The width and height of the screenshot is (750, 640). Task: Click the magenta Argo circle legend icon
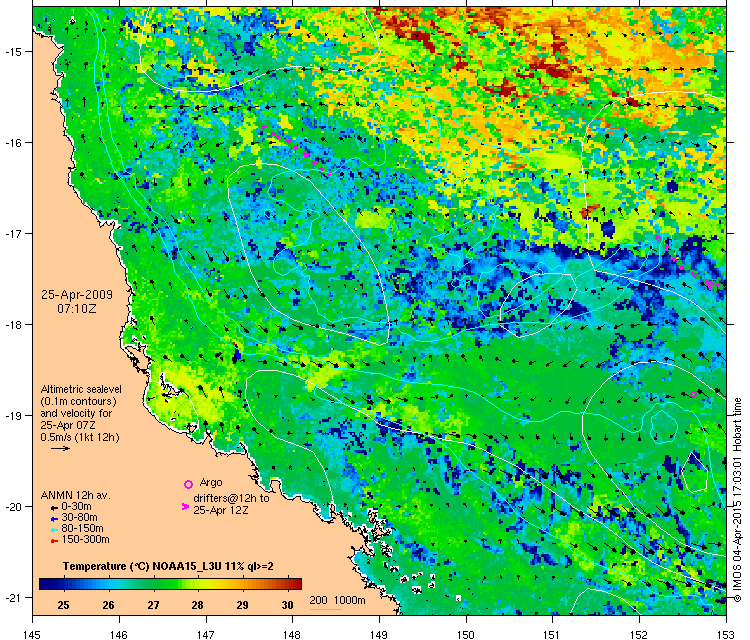(x=188, y=484)
